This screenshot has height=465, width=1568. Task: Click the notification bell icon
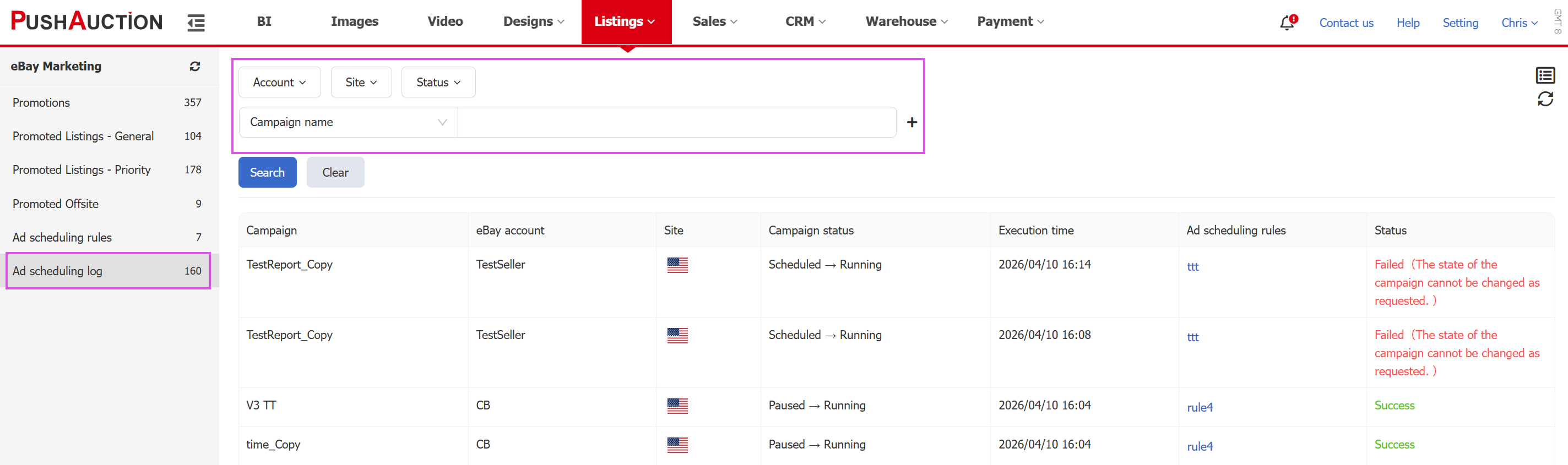(x=1286, y=23)
